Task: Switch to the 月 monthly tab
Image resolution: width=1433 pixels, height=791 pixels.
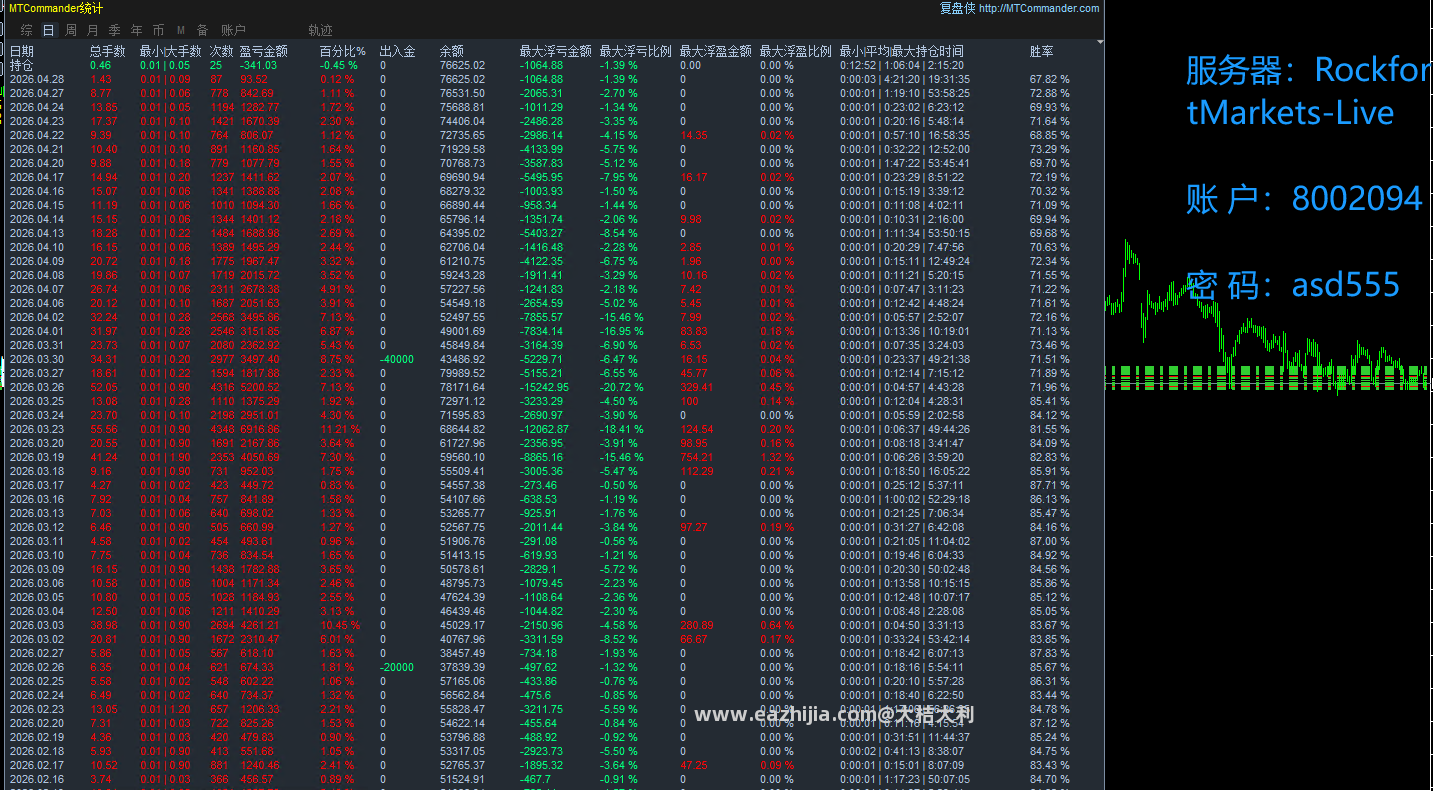Action: (x=93, y=31)
